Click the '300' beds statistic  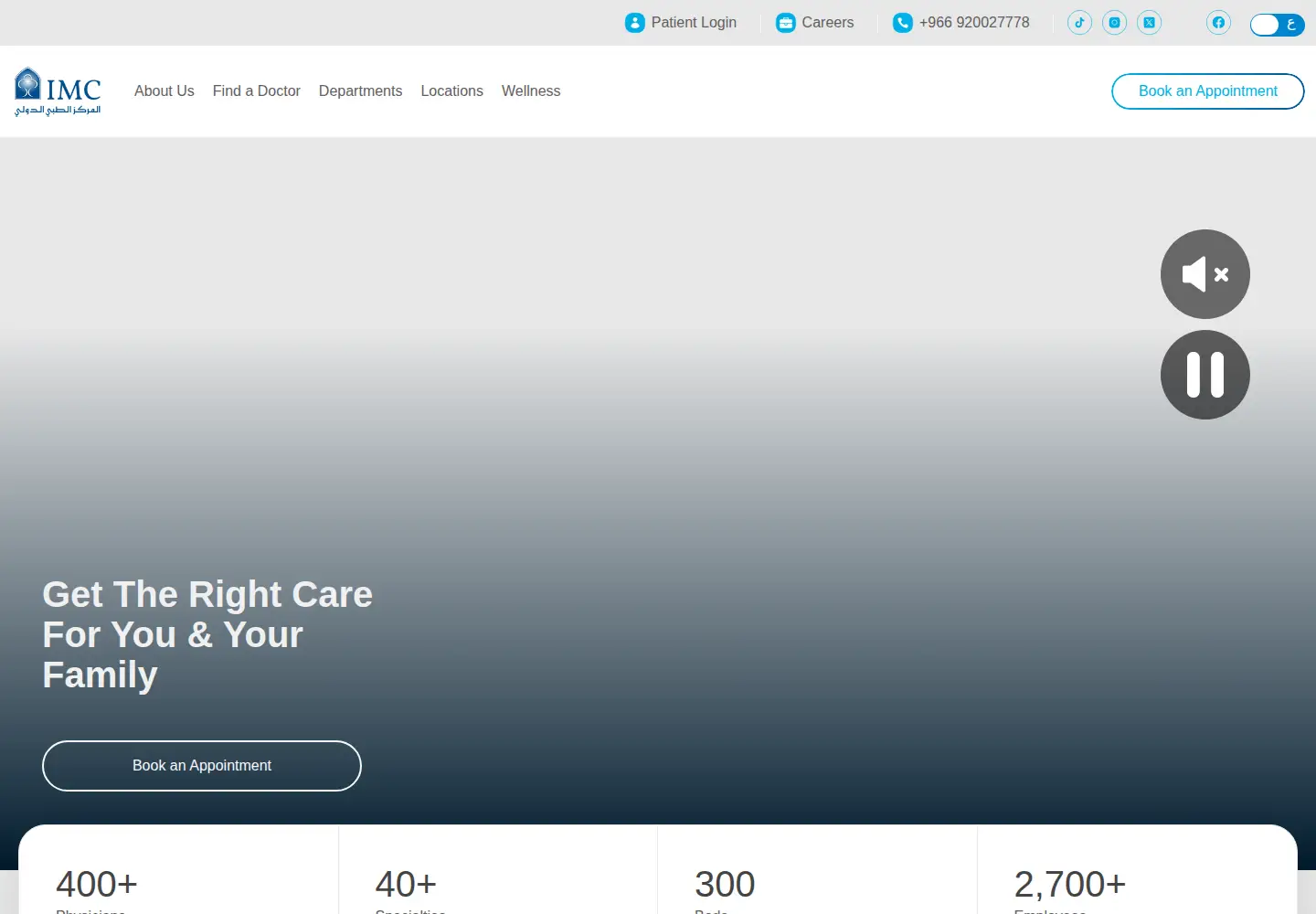(x=725, y=884)
